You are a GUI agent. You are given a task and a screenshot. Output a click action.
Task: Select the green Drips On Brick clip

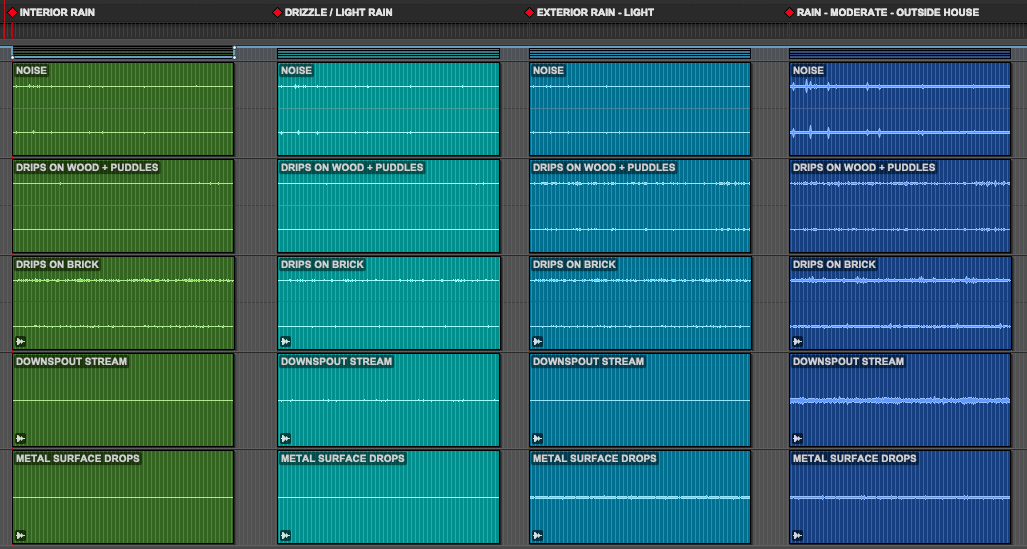click(123, 303)
